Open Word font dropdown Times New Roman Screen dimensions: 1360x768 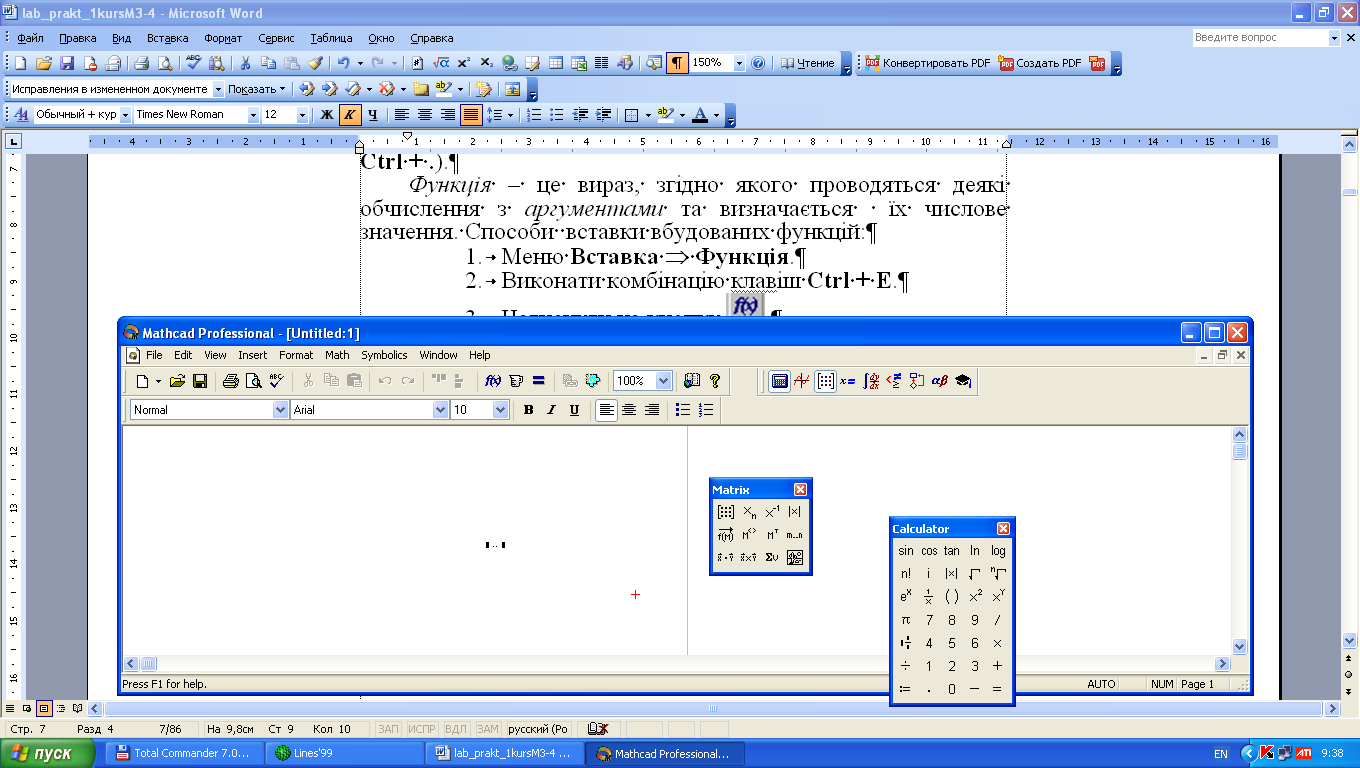click(253, 115)
